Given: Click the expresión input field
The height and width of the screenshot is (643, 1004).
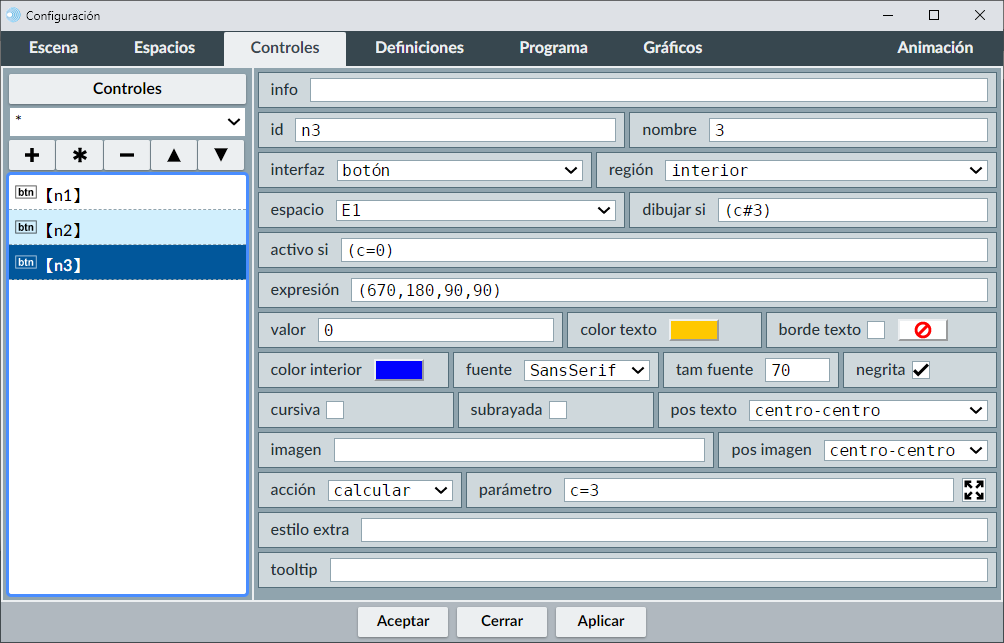Looking at the screenshot, I should pyautogui.click(x=668, y=290).
